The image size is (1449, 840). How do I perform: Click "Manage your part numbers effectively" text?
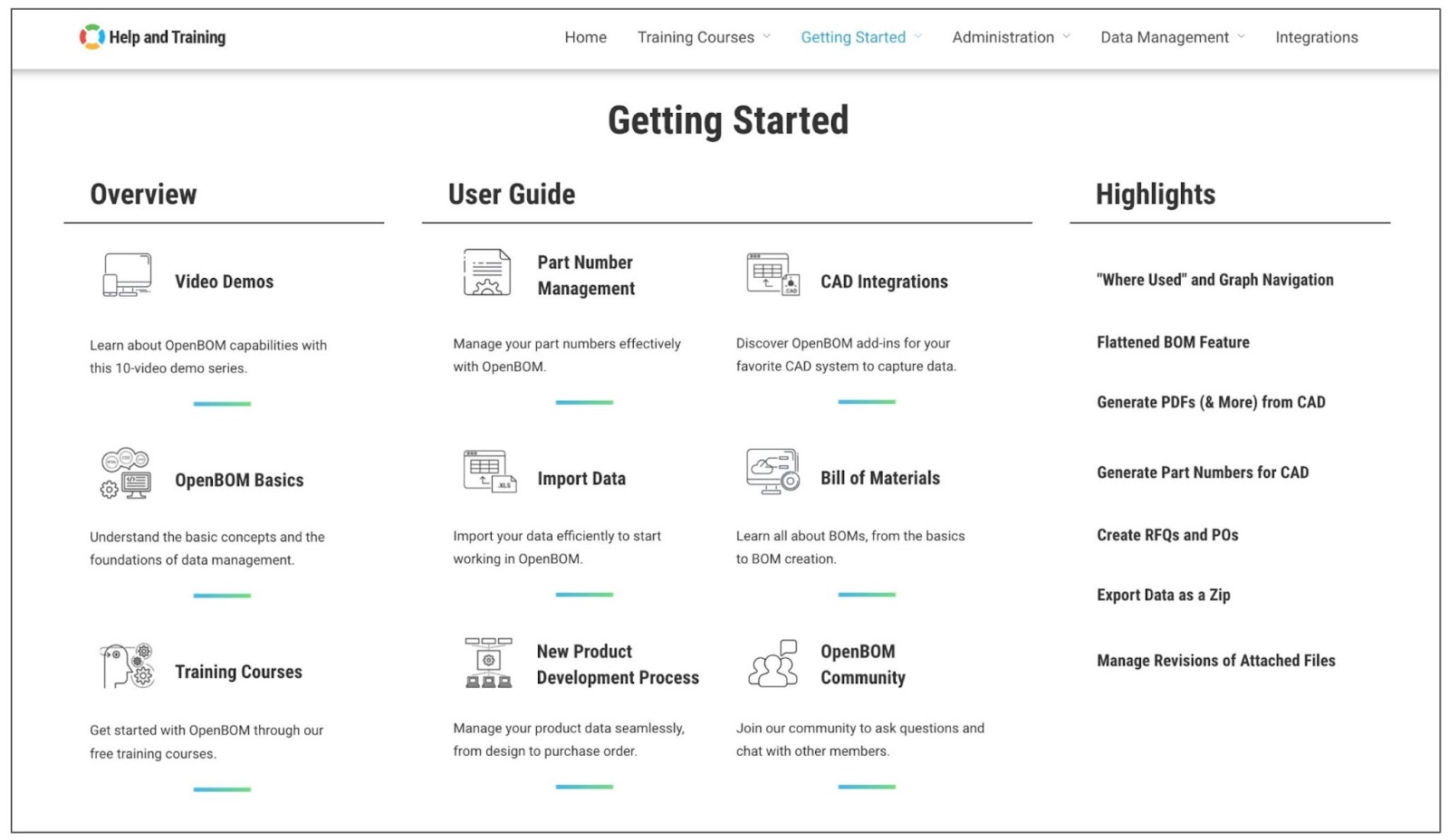(567, 355)
